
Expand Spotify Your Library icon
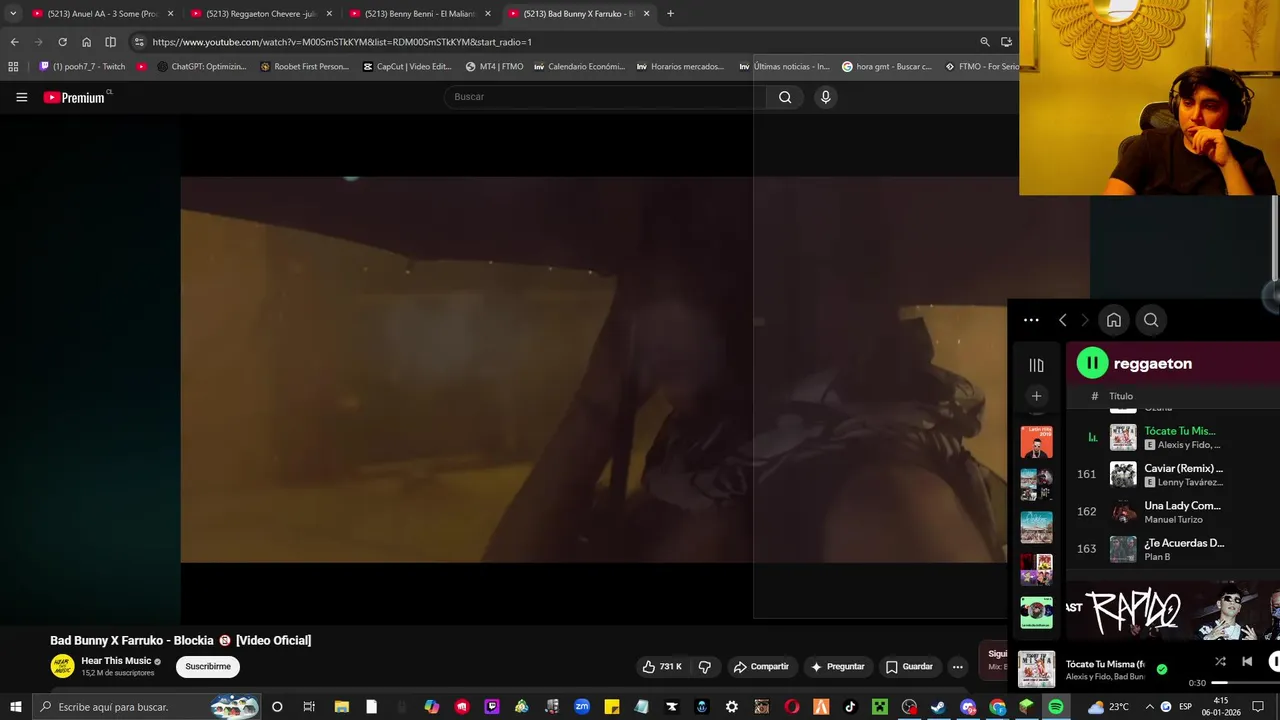1036,365
